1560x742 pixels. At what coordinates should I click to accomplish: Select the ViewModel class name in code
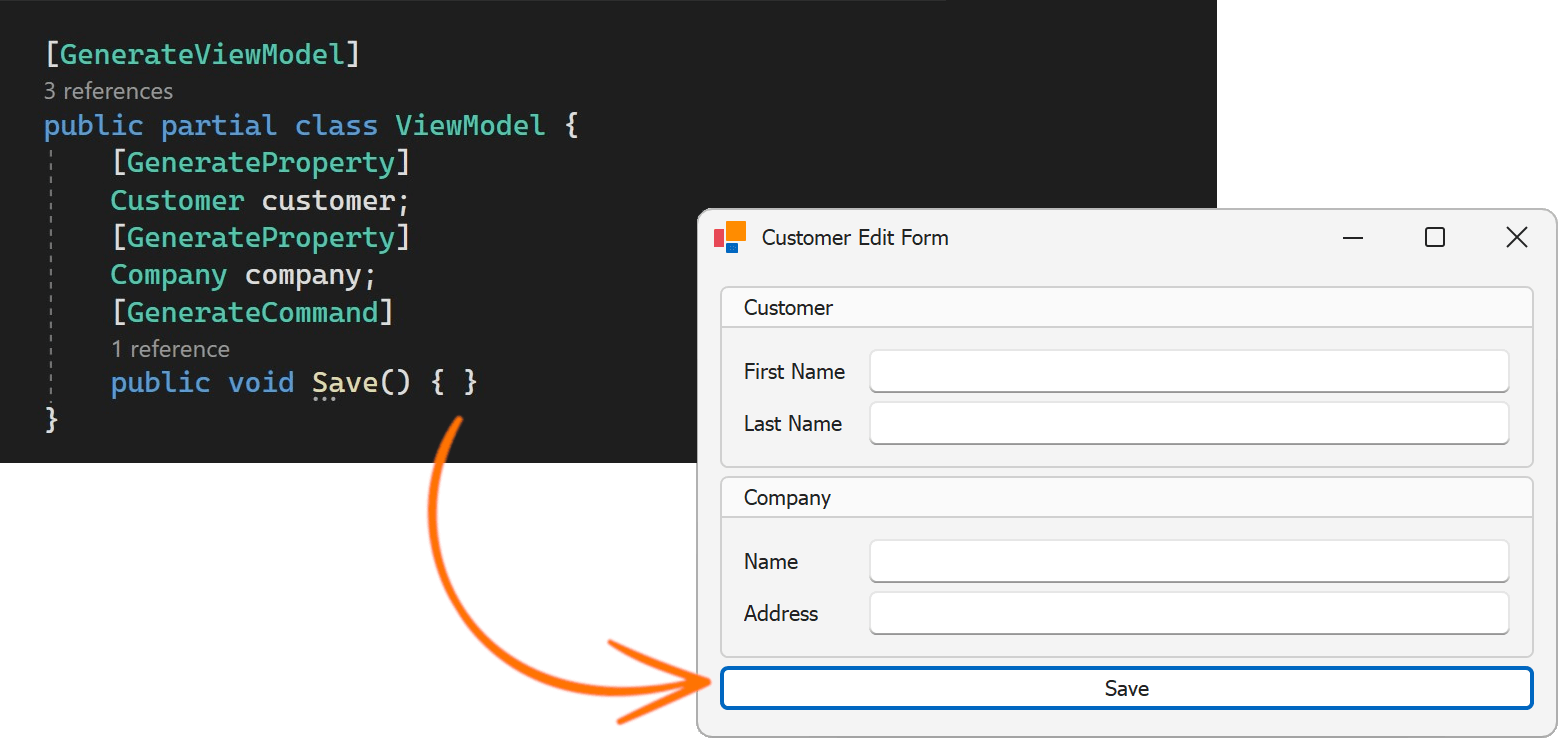[x=470, y=126]
